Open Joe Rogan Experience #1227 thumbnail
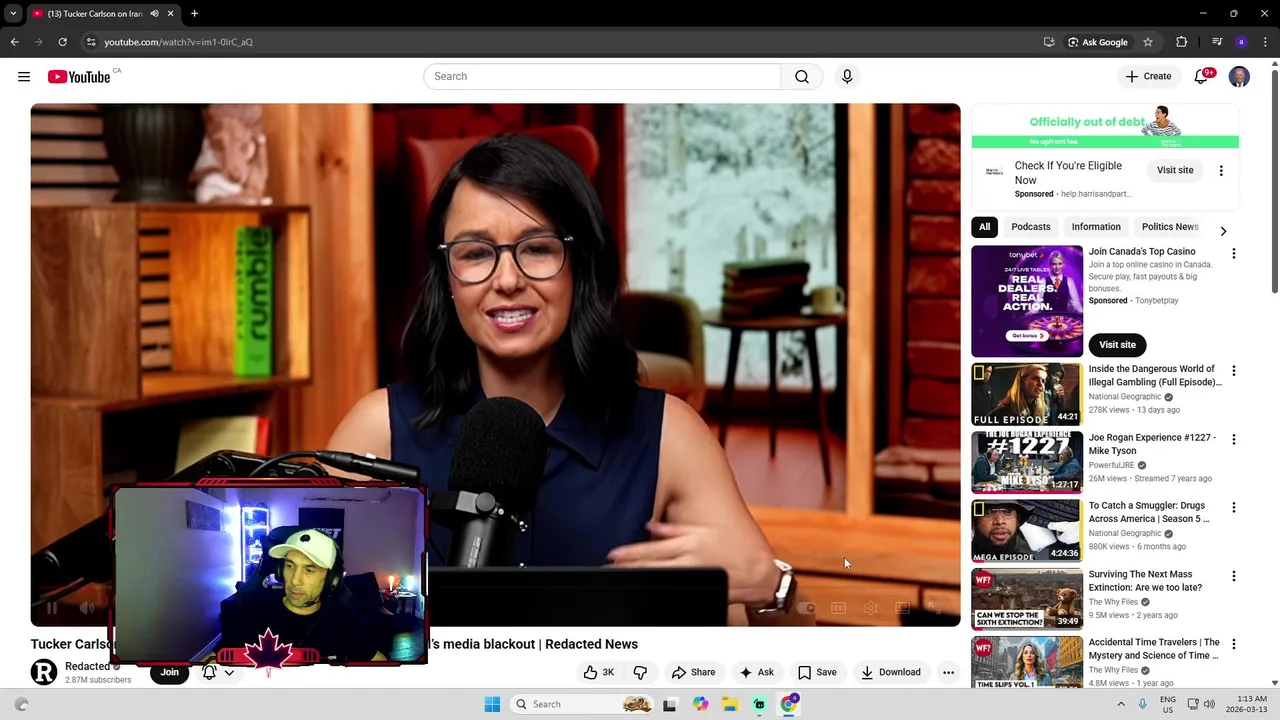Screen dimensions: 1280x720 pos(1027,462)
